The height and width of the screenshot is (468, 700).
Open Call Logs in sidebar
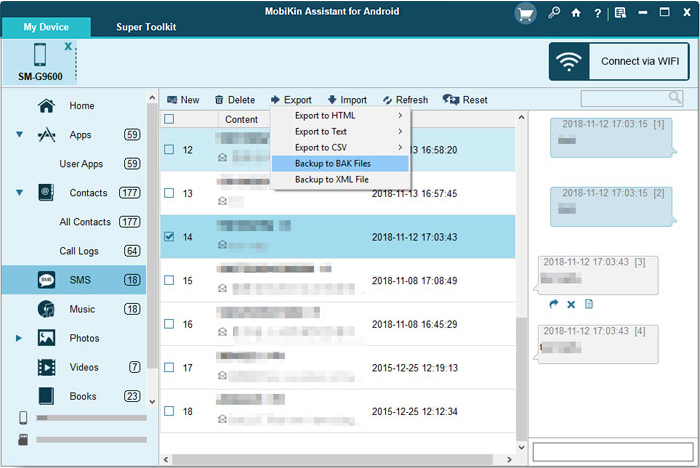pyautogui.click(x=79, y=251)
